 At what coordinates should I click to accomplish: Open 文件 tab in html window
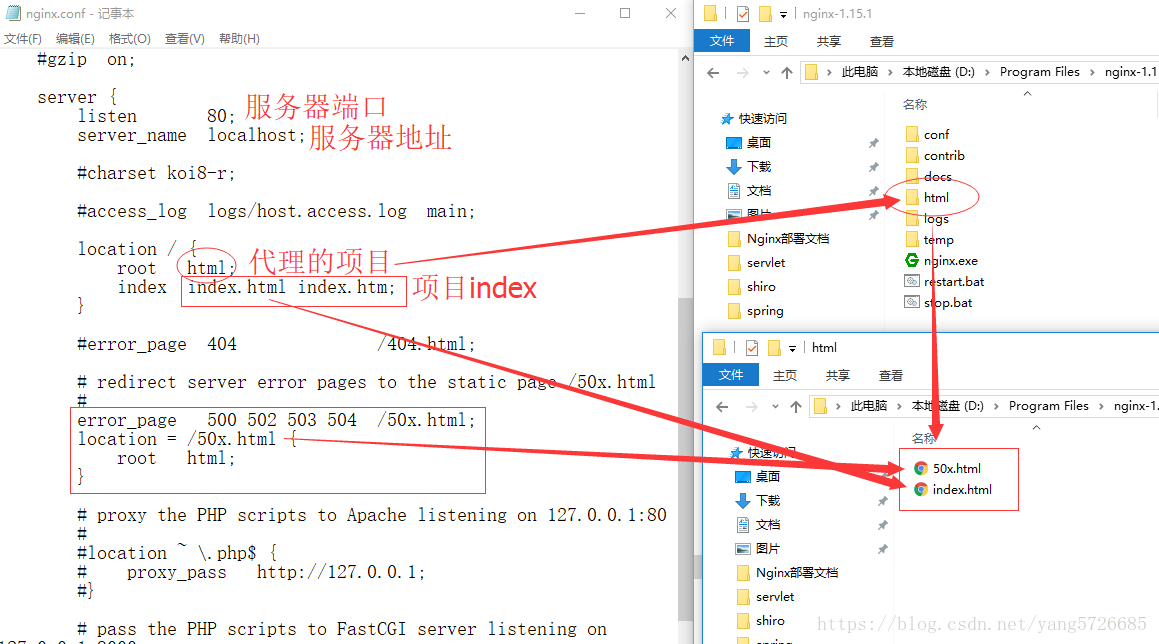[x=731, y=375]
